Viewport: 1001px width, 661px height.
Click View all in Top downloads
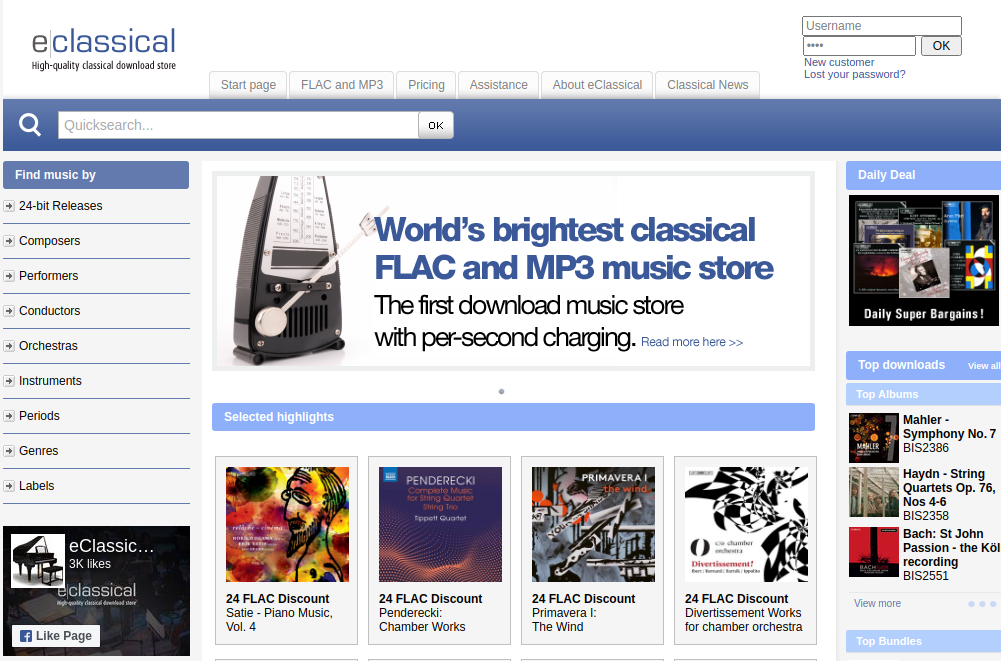(x=984, y=366)
